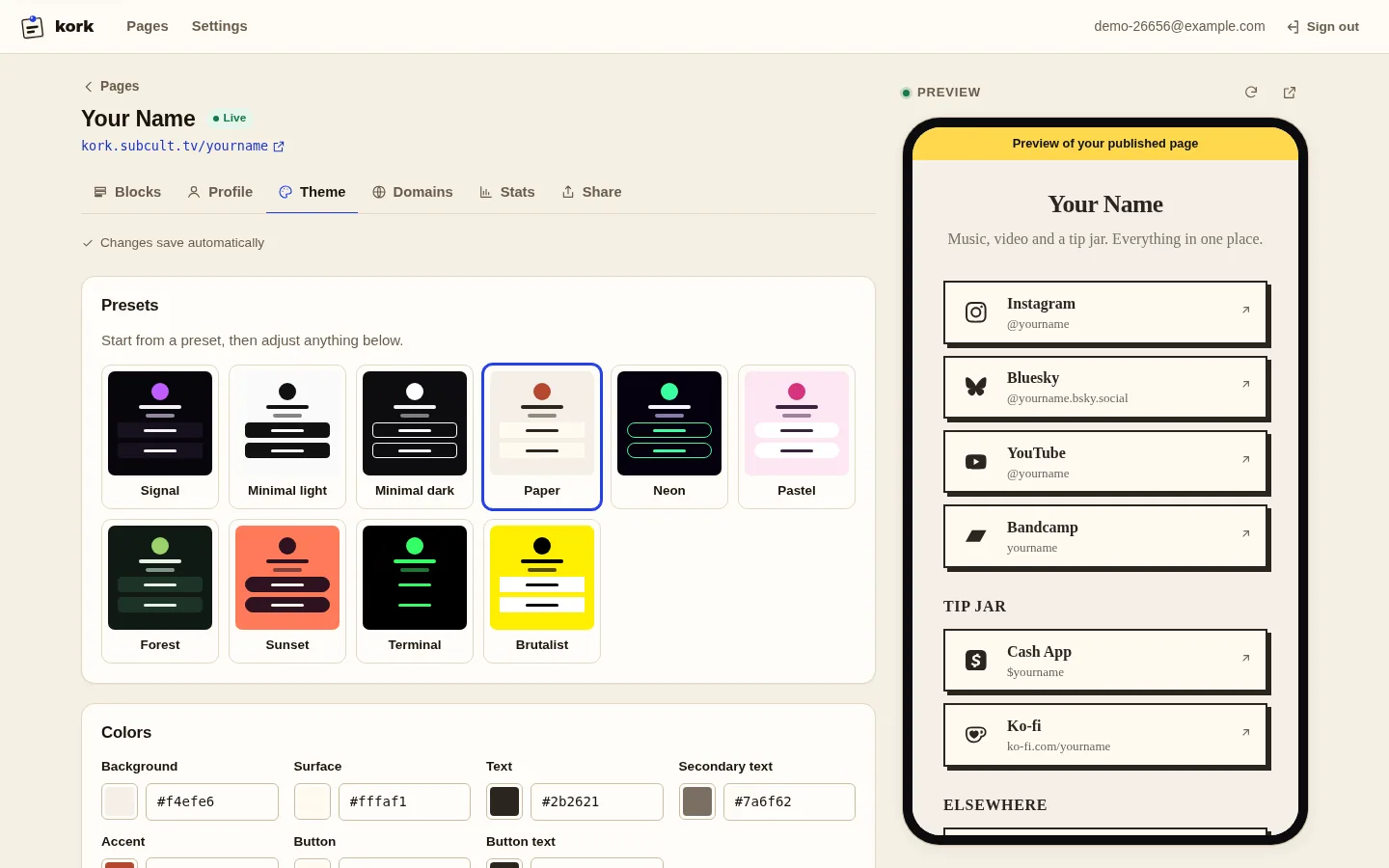Click the Bandcamp icon in preview
The width and height of the screenshot is (1389, 868).
[976, 536]
